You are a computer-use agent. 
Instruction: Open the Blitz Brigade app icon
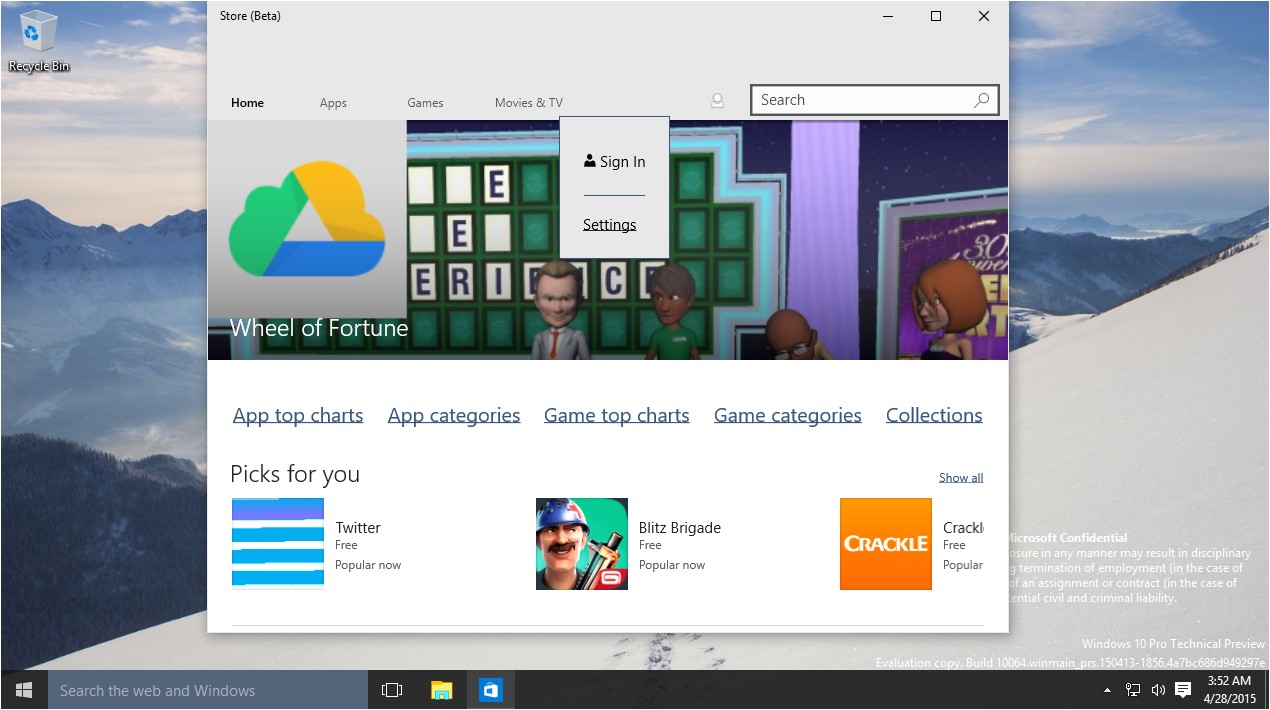coord(582,543)
